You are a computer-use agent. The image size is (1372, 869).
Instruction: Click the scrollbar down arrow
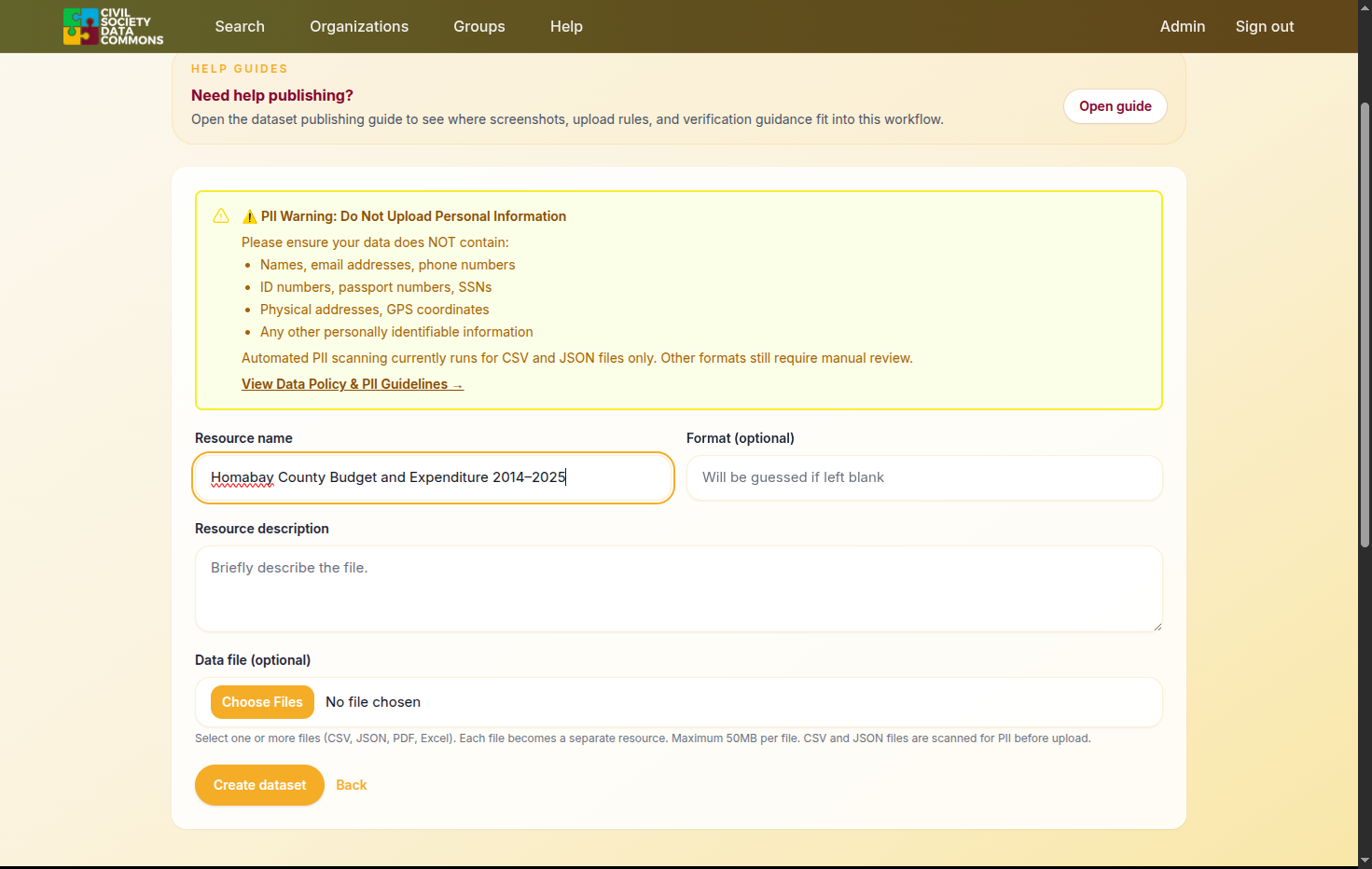click(1365, 860)
